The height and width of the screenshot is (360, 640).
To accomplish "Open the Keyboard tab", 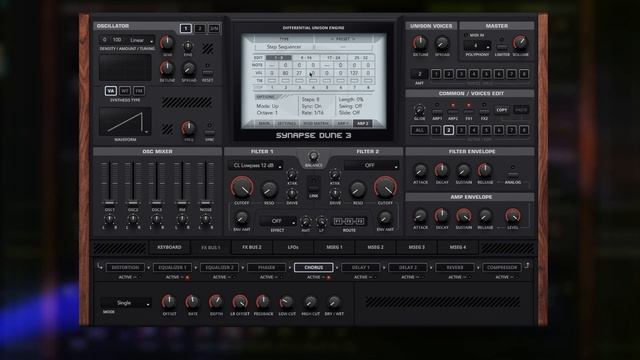I will [x=169, y=247].
